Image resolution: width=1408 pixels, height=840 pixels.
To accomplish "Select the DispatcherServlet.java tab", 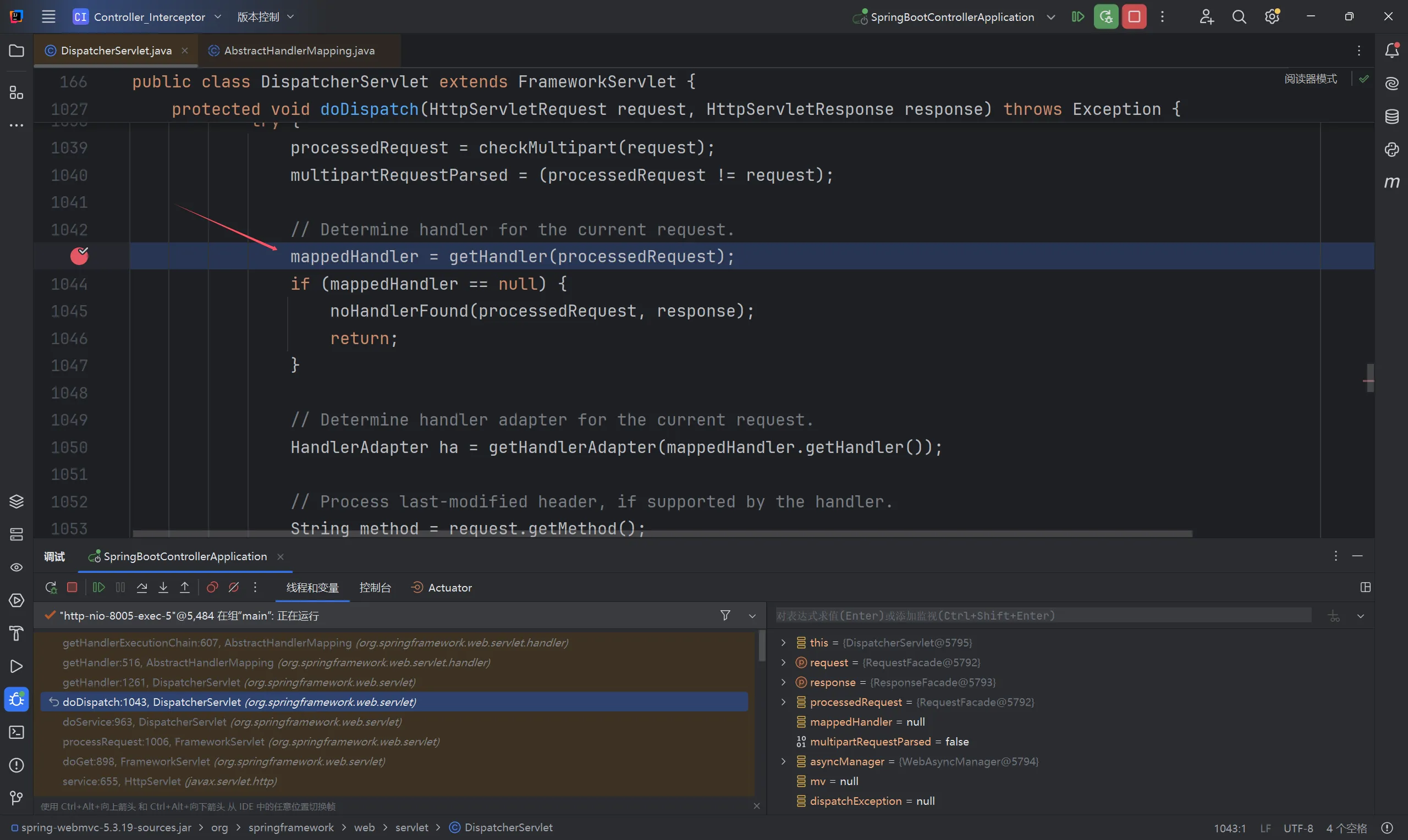I will tap(116, 51).
